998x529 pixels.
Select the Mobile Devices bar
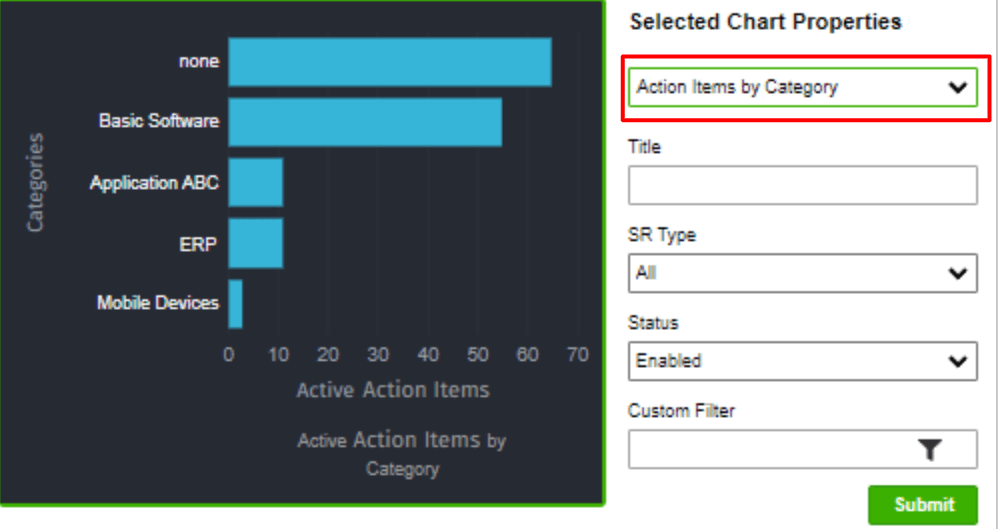pos(235,304)
